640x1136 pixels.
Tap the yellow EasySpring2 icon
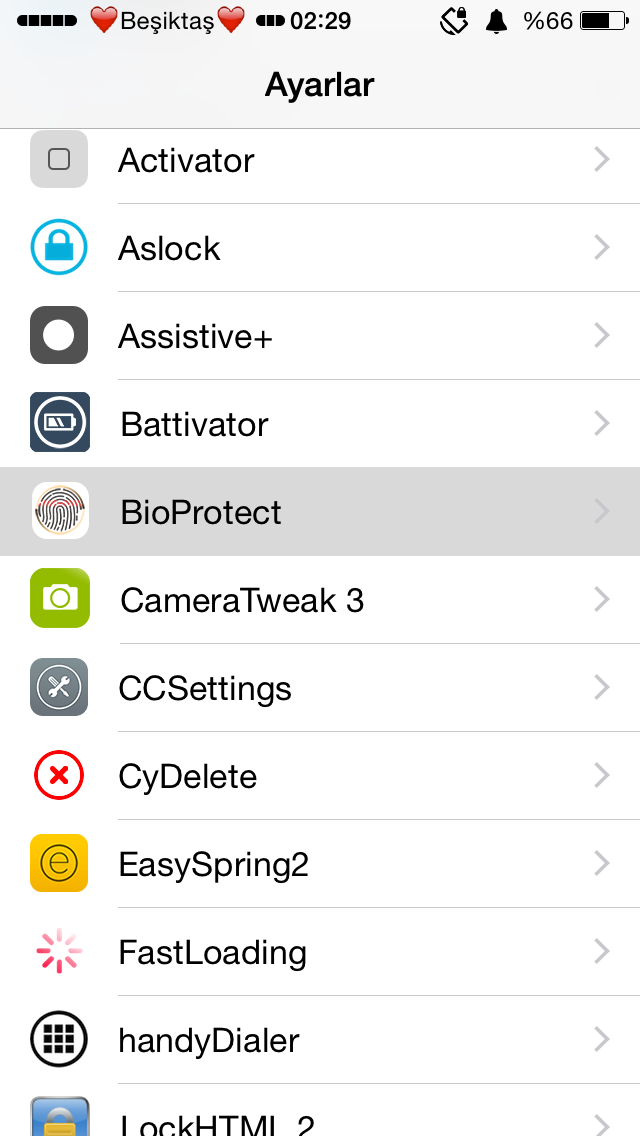tap(59, 863)
